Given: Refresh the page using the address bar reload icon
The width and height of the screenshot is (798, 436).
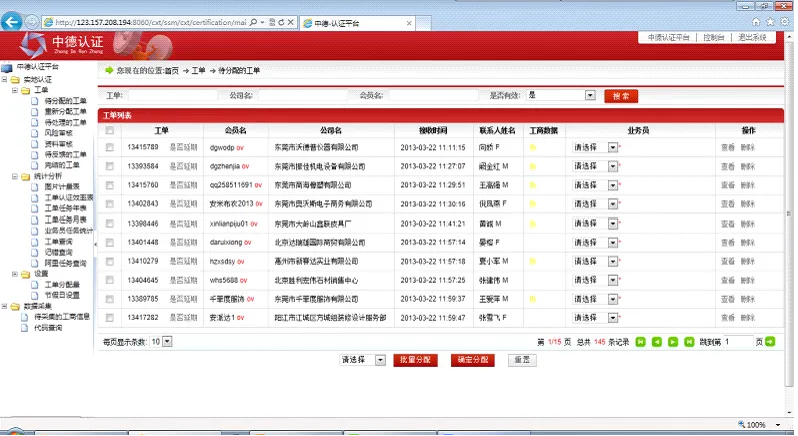Looking at the screenshot, I should coord(281,22).
